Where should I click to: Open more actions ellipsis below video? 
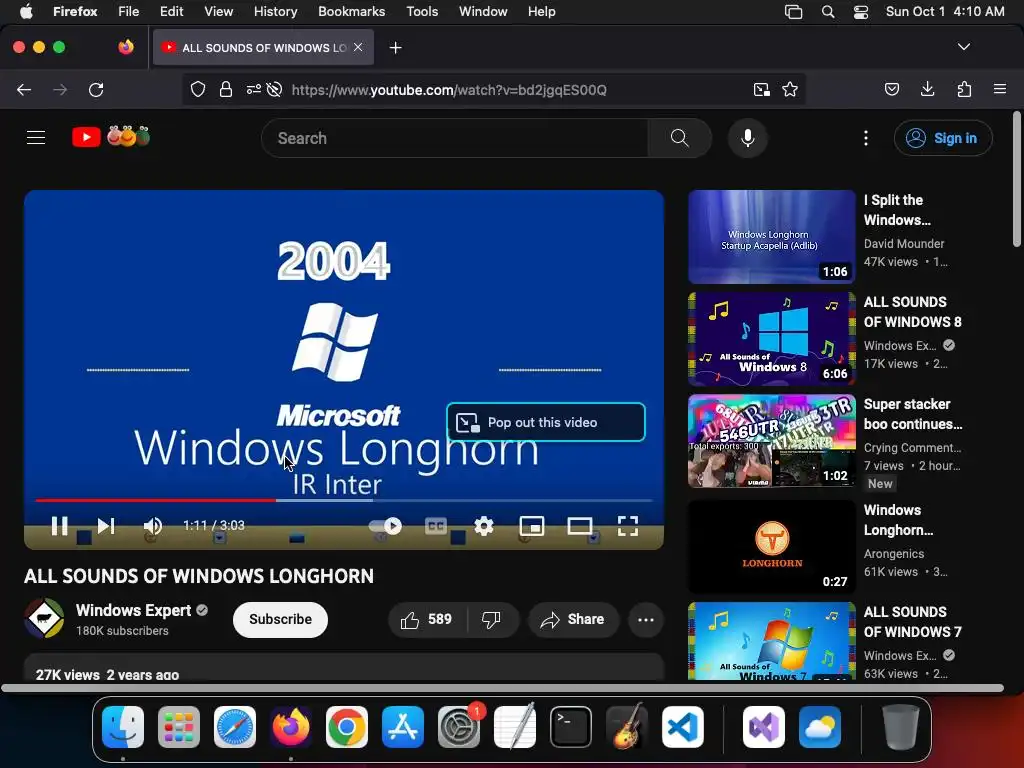646,619
